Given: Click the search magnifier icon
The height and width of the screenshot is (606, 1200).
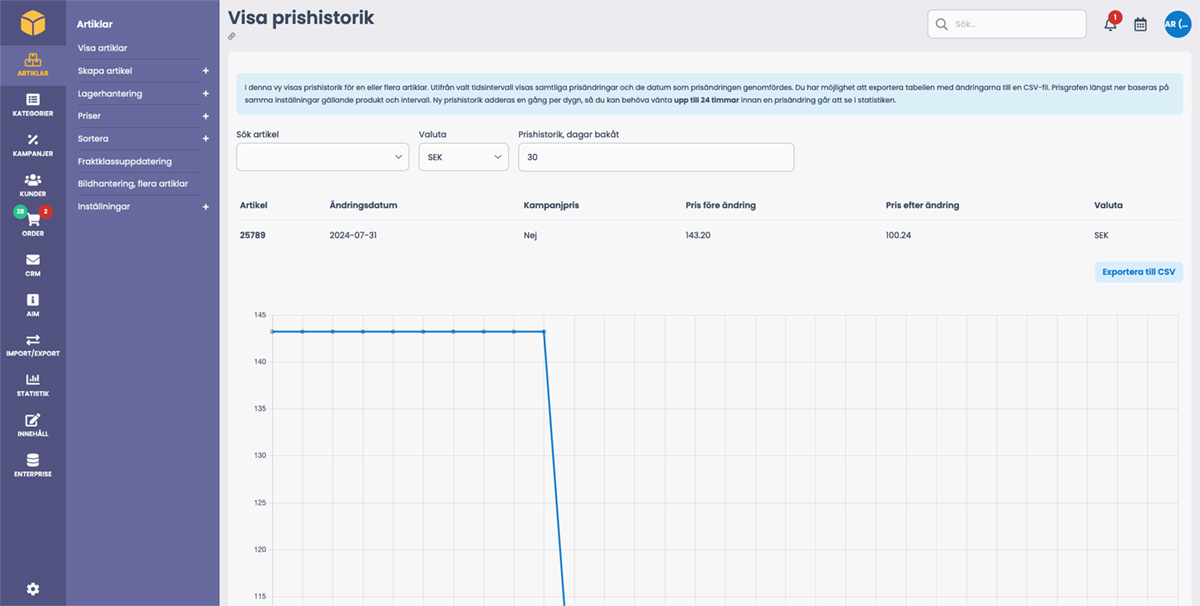Looking at the screenshot, I should pyautogui.click(x=941, y=24).
